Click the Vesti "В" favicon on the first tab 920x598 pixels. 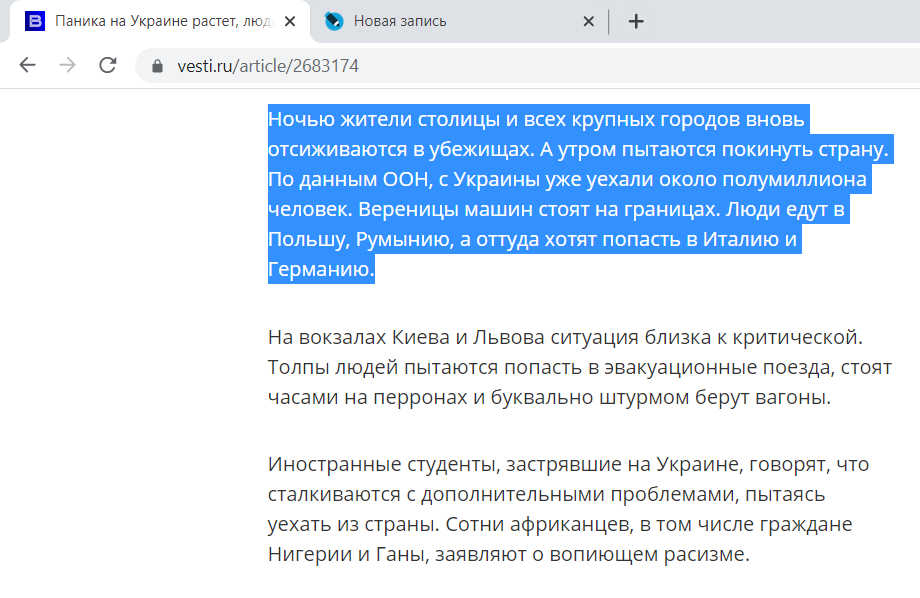pyautogui.click(x=32, y=20)
